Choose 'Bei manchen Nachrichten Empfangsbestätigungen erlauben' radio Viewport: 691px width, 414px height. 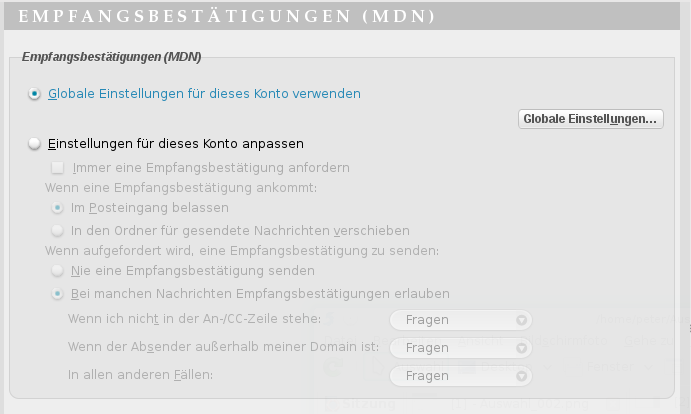tap(58, 294)
